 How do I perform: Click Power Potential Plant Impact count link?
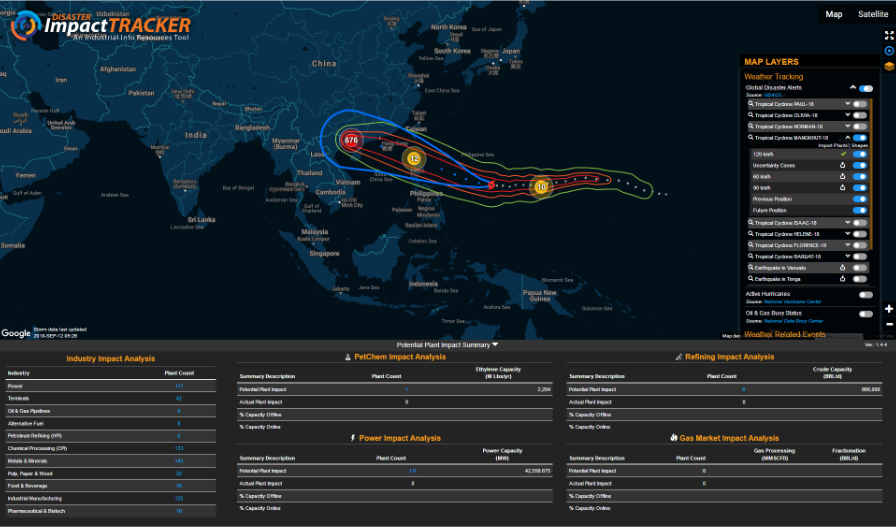[412, 471]
